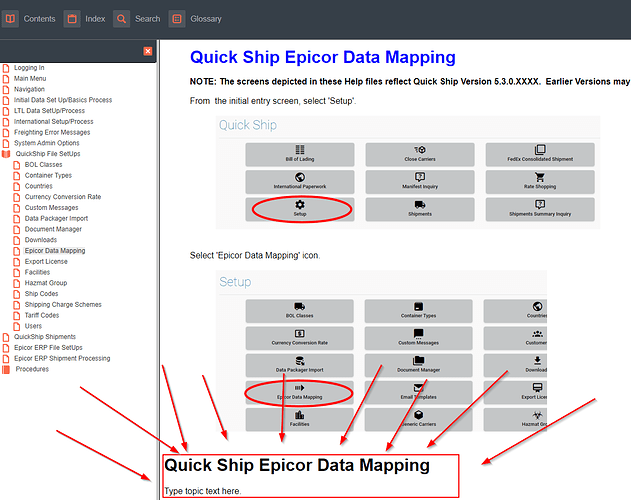Click Shipments Summary Inquiry tile
This screenshot has height=500, width=631.
540,209
